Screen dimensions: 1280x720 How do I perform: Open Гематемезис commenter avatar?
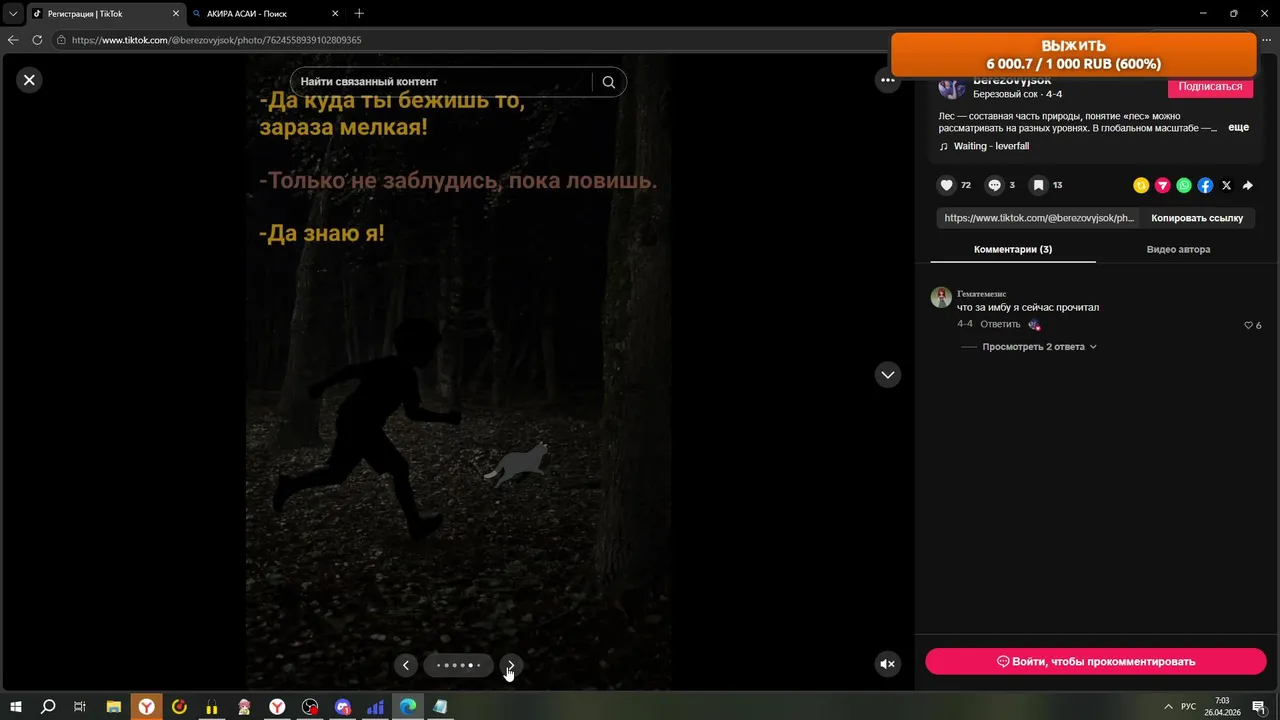point(941,297)
